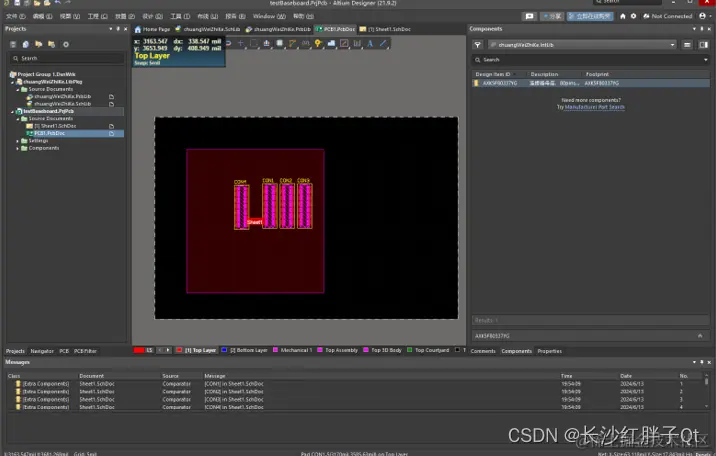Select the PCB1.PcbDoc document tab

coord(335,29)
